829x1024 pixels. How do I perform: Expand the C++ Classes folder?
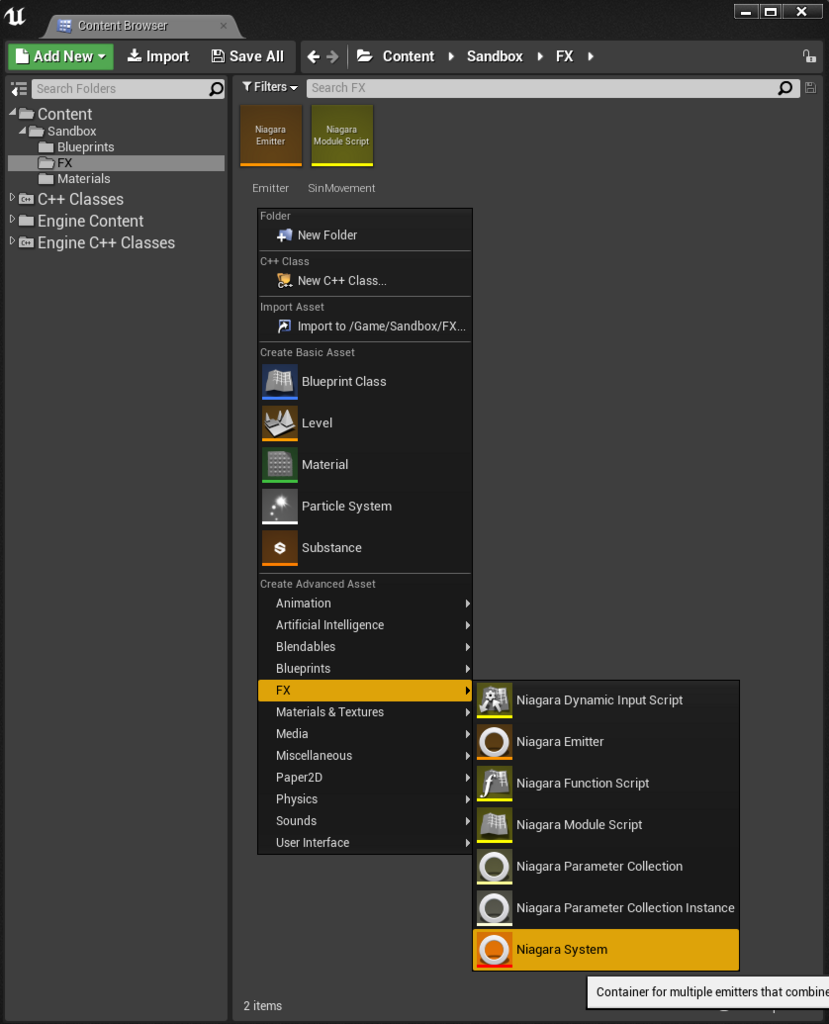pos(12,197)
